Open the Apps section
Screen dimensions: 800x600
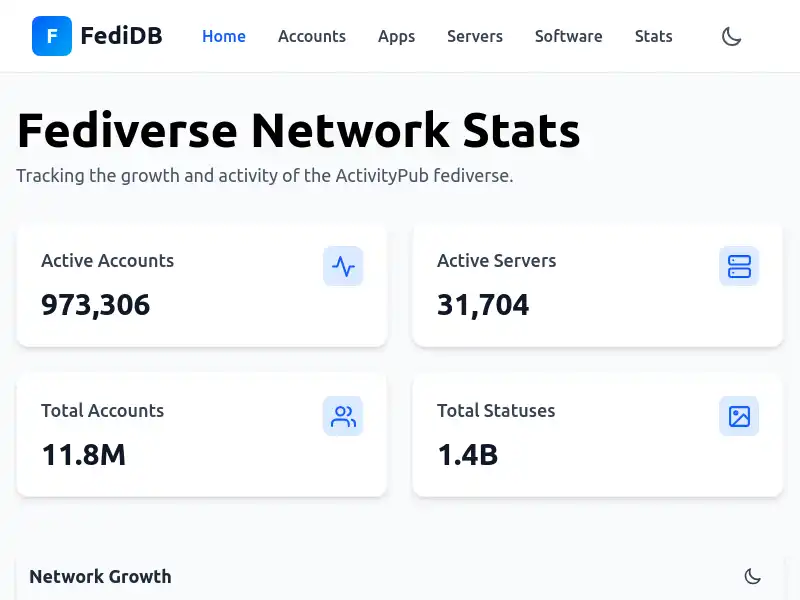pos(396,36)
